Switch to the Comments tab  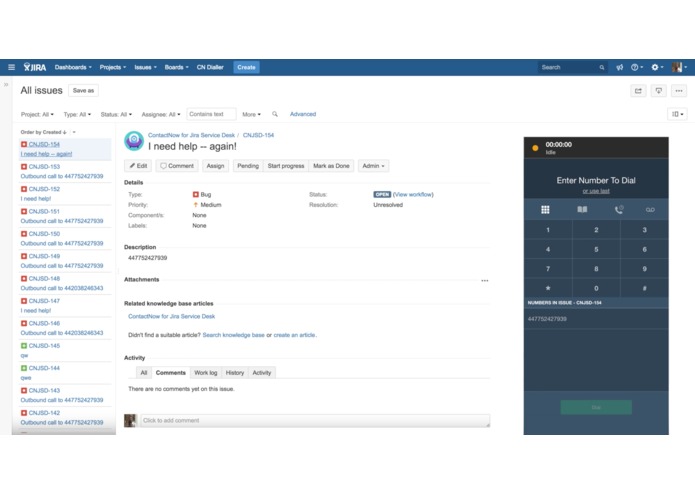click(x=171, y=373)
